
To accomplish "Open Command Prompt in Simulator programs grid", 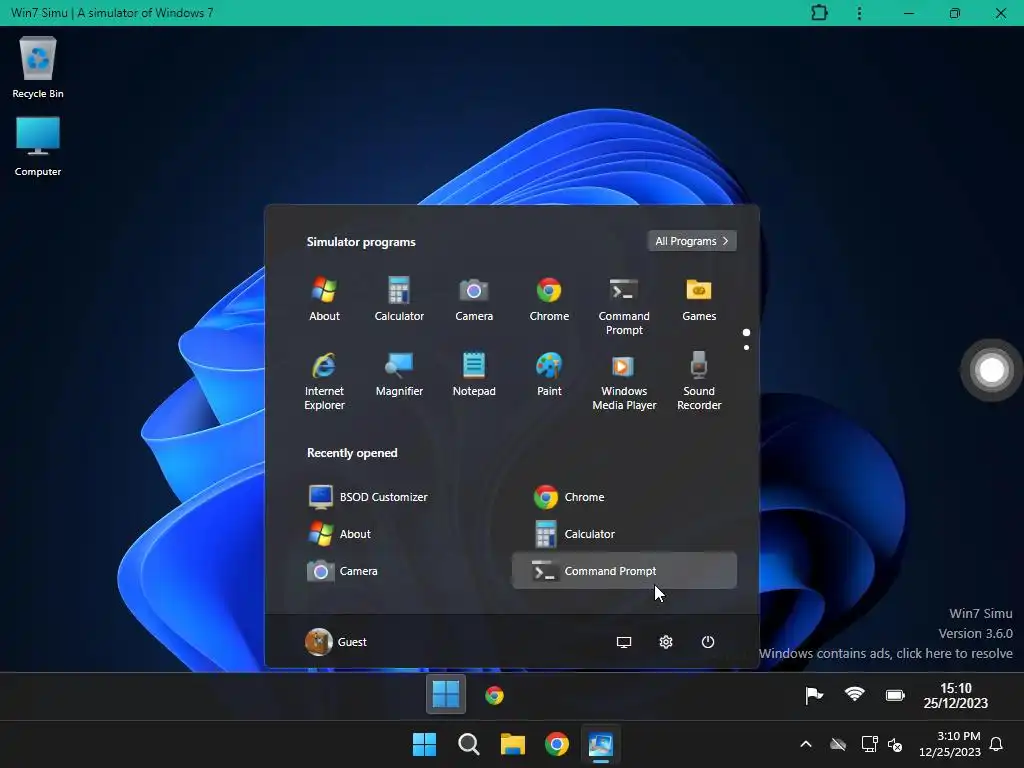I will coord(624,306).
